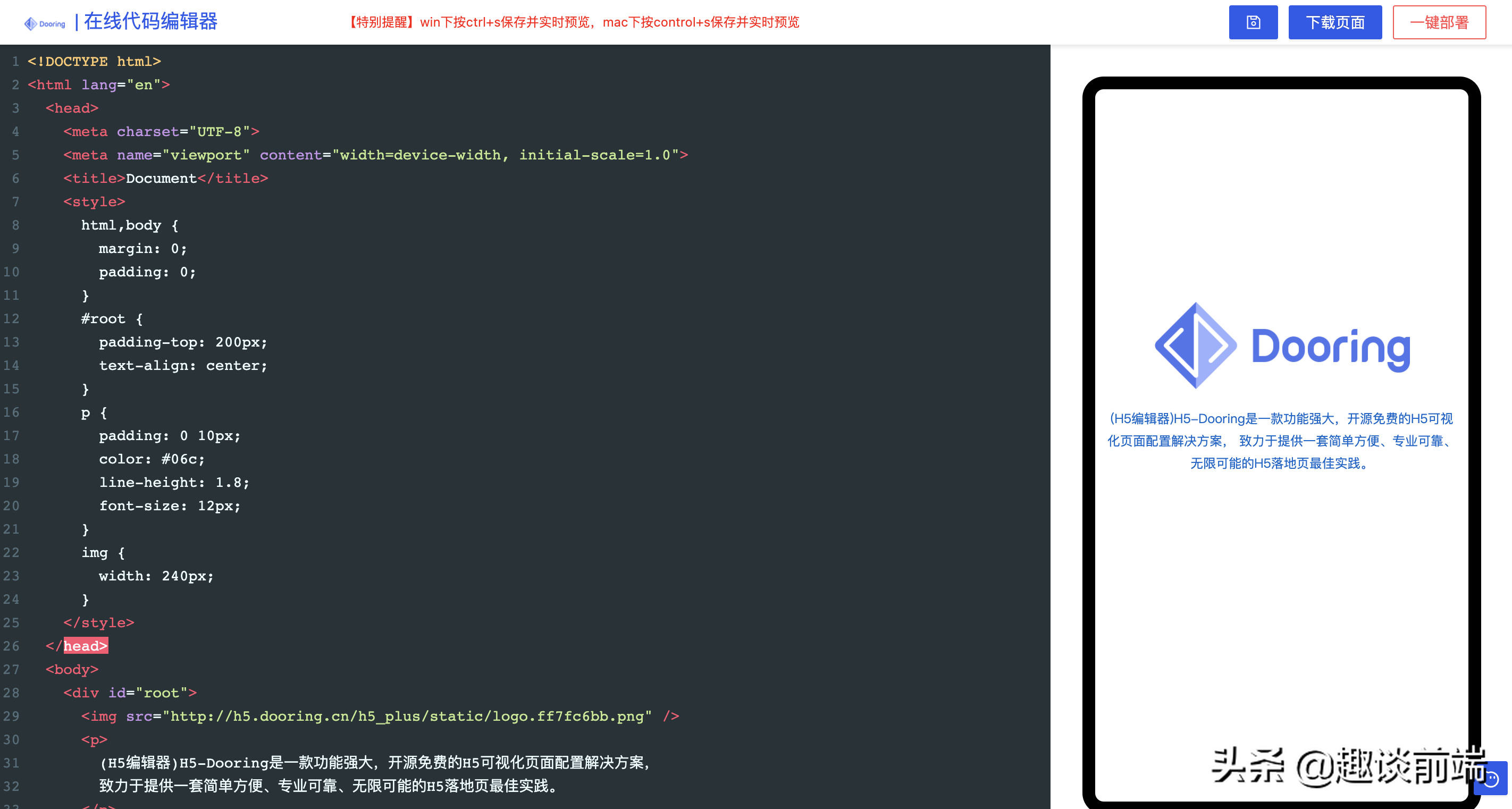Click the padding: 0; line
The width and height of the screenshot is (1512, 809).
coord(147,272)
